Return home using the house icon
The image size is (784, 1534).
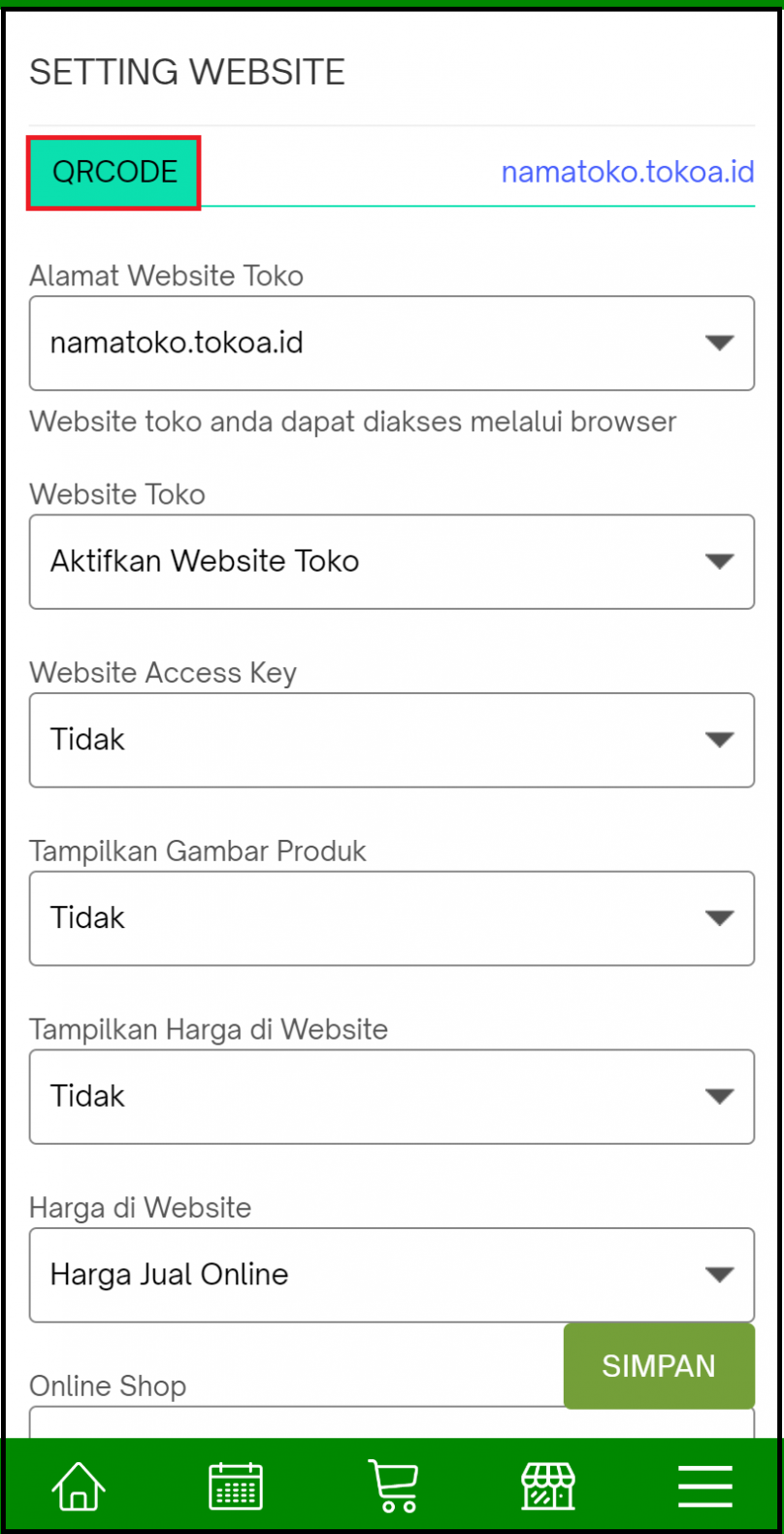[x=78, y=1484]
